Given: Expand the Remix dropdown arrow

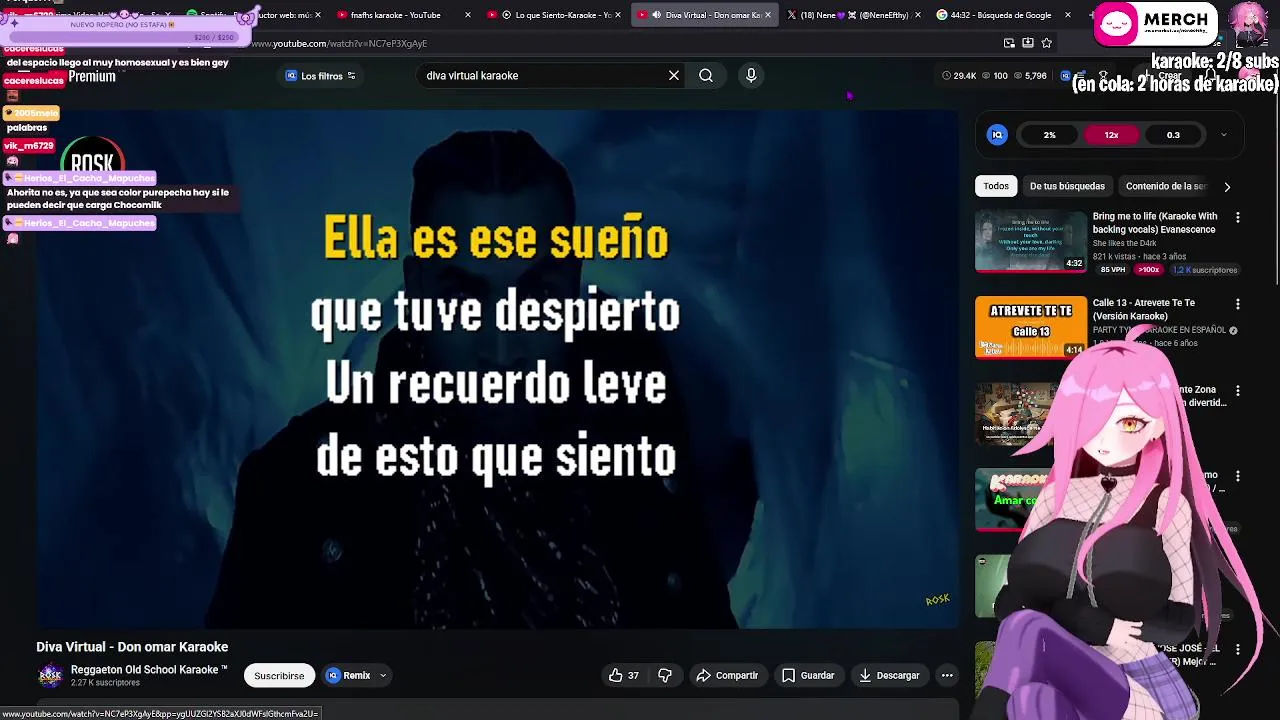Looking at the screenshot, I should (382, 676).
